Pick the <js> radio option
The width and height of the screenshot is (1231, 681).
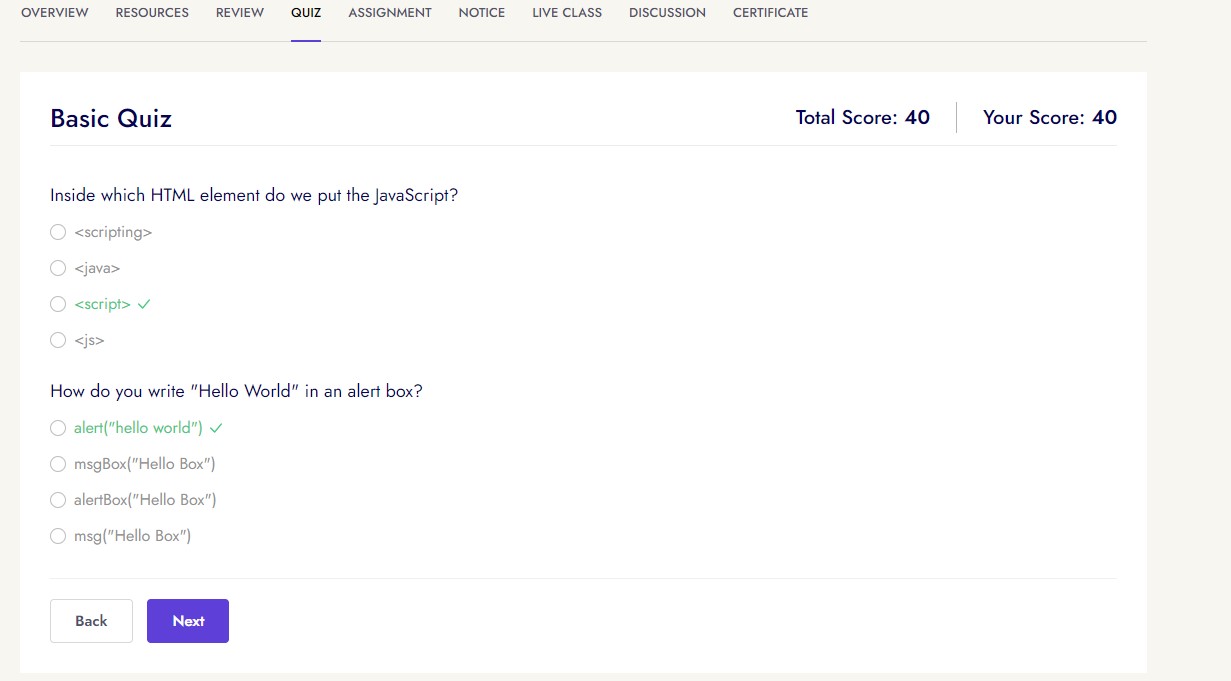(58, 340)
